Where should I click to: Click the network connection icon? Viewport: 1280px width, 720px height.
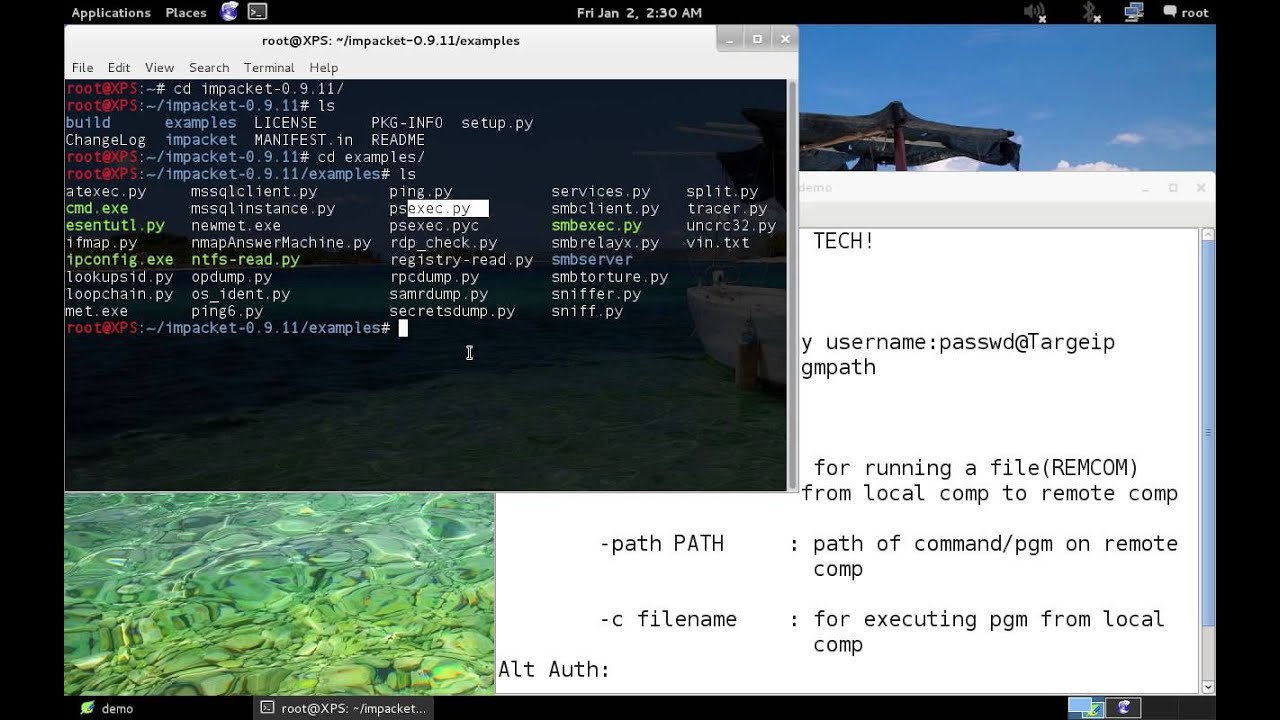(x=1133, y=12)
